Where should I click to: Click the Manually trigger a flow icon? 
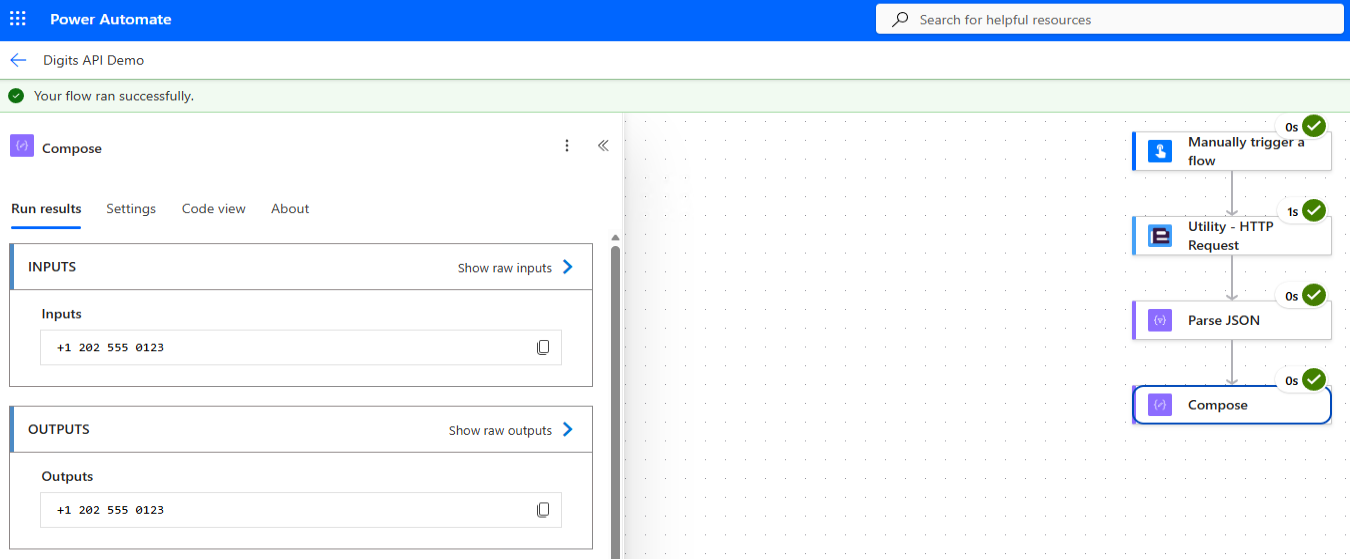[1160, 151]
